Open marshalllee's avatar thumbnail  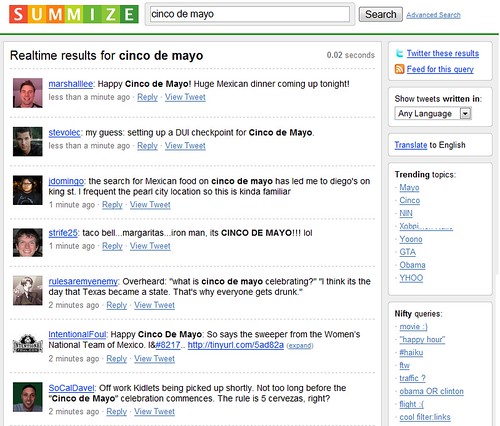(28, 93)
